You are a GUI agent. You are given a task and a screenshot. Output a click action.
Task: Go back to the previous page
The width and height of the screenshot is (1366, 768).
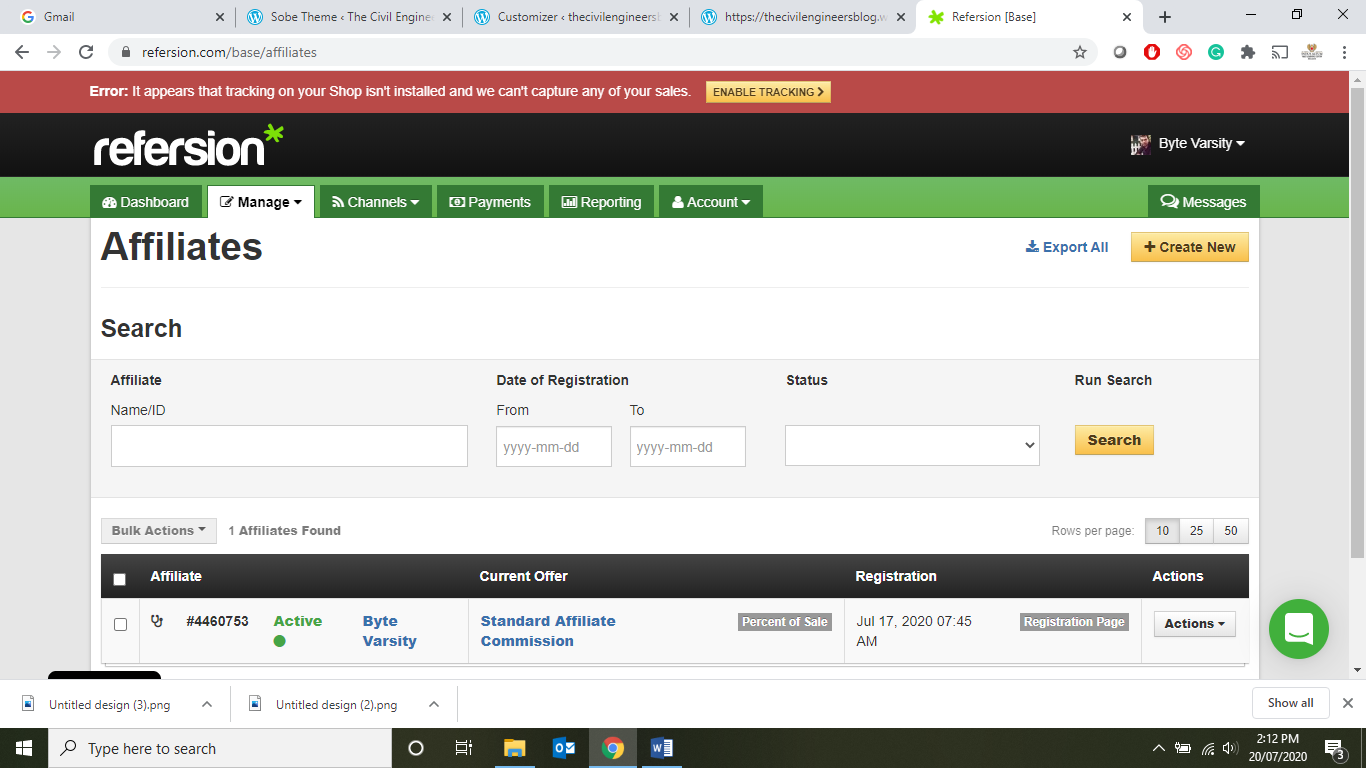pyautogui.click(x=22, y=52)
